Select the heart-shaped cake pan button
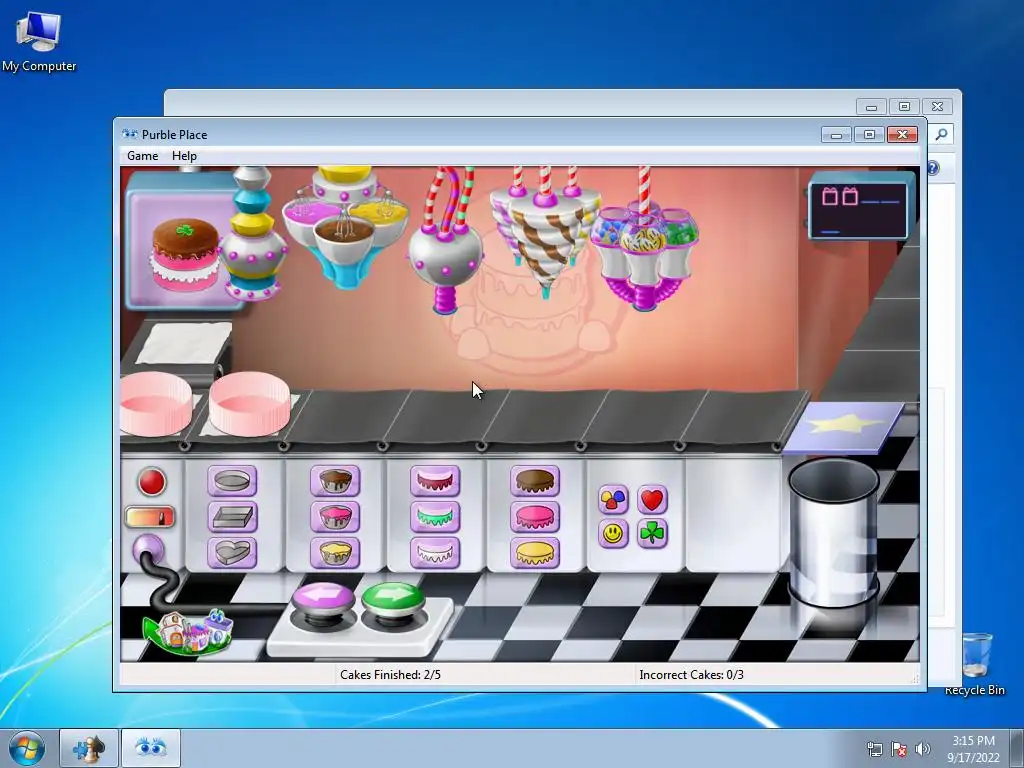1024x768 pixels. [x=232, y=552]
